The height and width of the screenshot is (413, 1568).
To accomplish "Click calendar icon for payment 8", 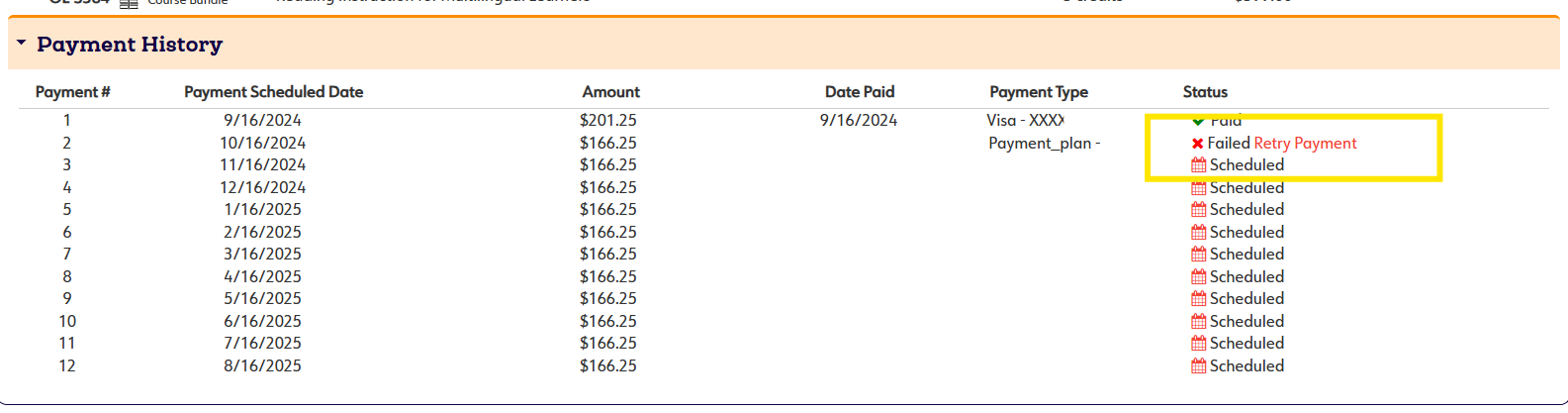I will tap(1198, 277).
